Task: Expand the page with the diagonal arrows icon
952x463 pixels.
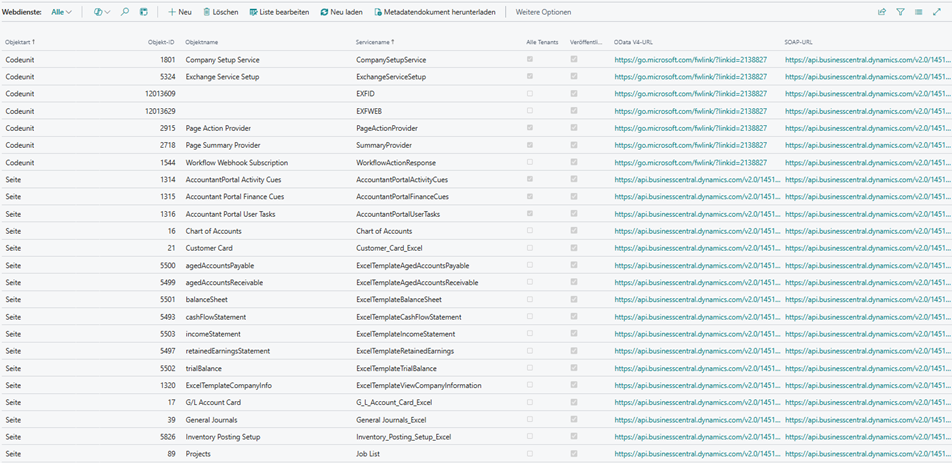Action: (x=937, y=12)
